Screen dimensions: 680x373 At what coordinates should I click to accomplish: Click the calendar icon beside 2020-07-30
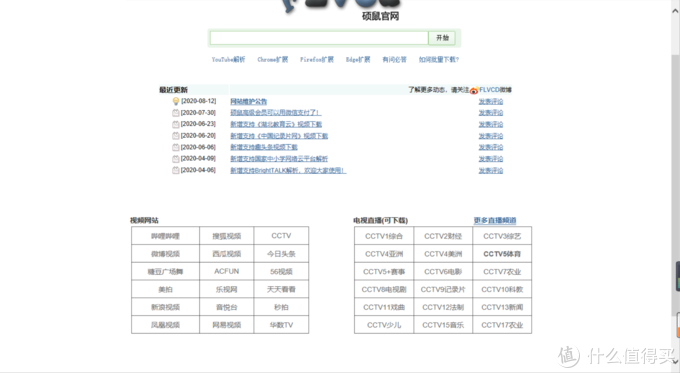(176, 113)
